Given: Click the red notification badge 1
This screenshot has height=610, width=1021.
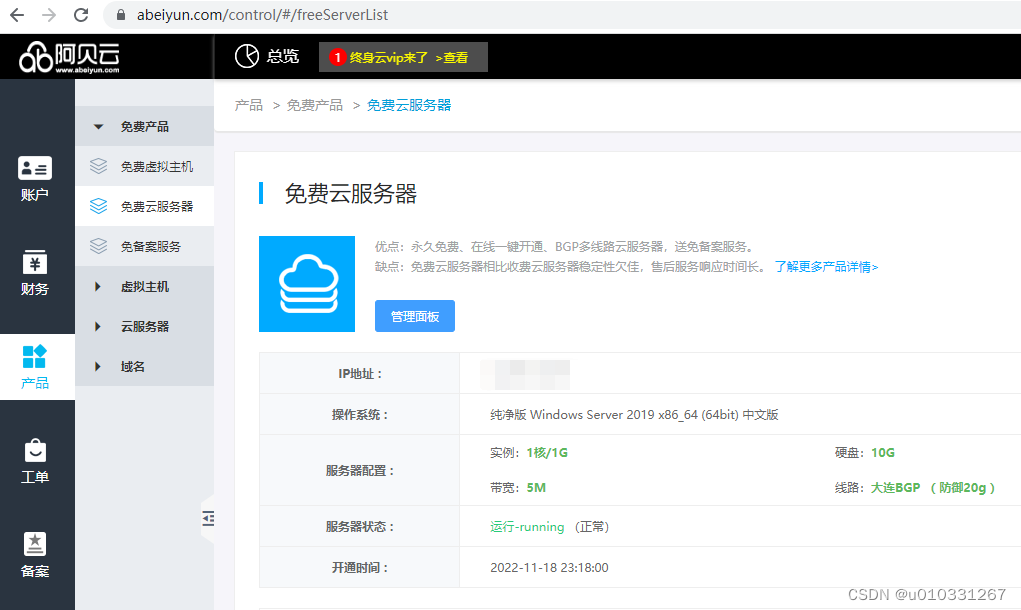Looking at the screenshot, I should point(337,57).
